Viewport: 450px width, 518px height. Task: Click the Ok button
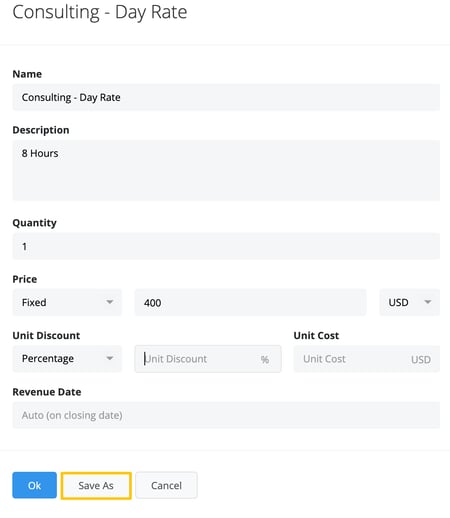pyautogui.click(x=34, y=485)
